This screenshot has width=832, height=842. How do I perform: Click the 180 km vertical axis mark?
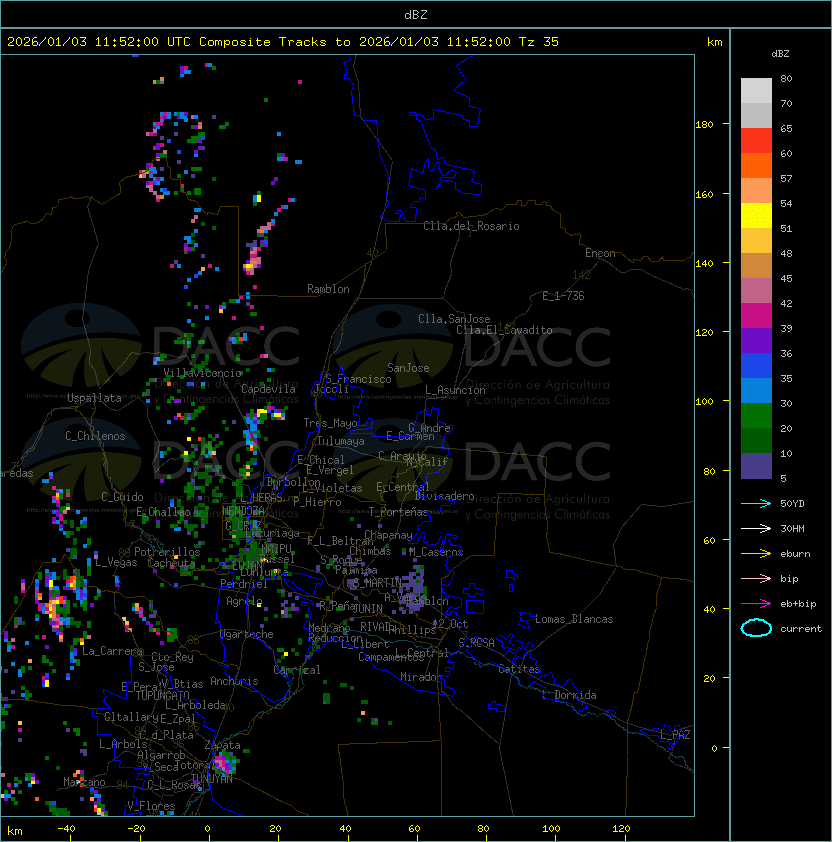[x=704, y=125]
